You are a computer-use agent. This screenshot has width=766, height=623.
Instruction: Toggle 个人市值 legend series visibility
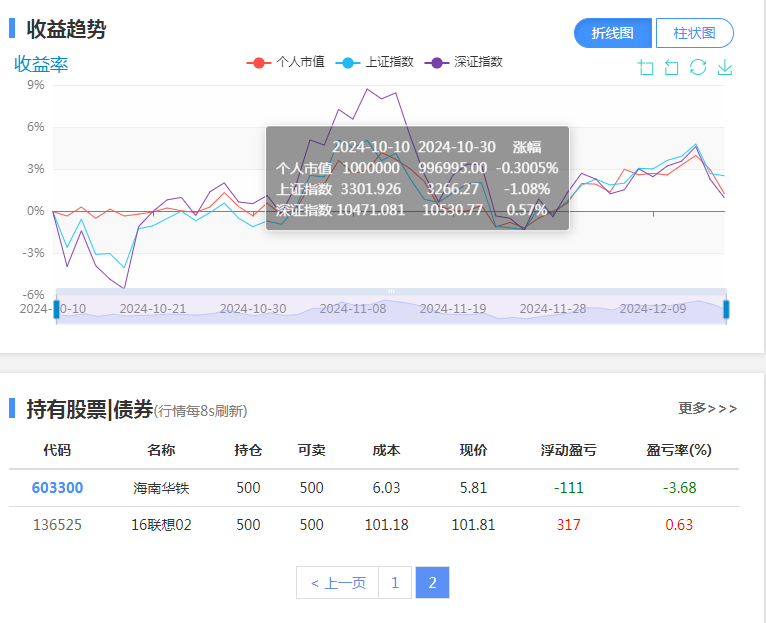[286, 62]
